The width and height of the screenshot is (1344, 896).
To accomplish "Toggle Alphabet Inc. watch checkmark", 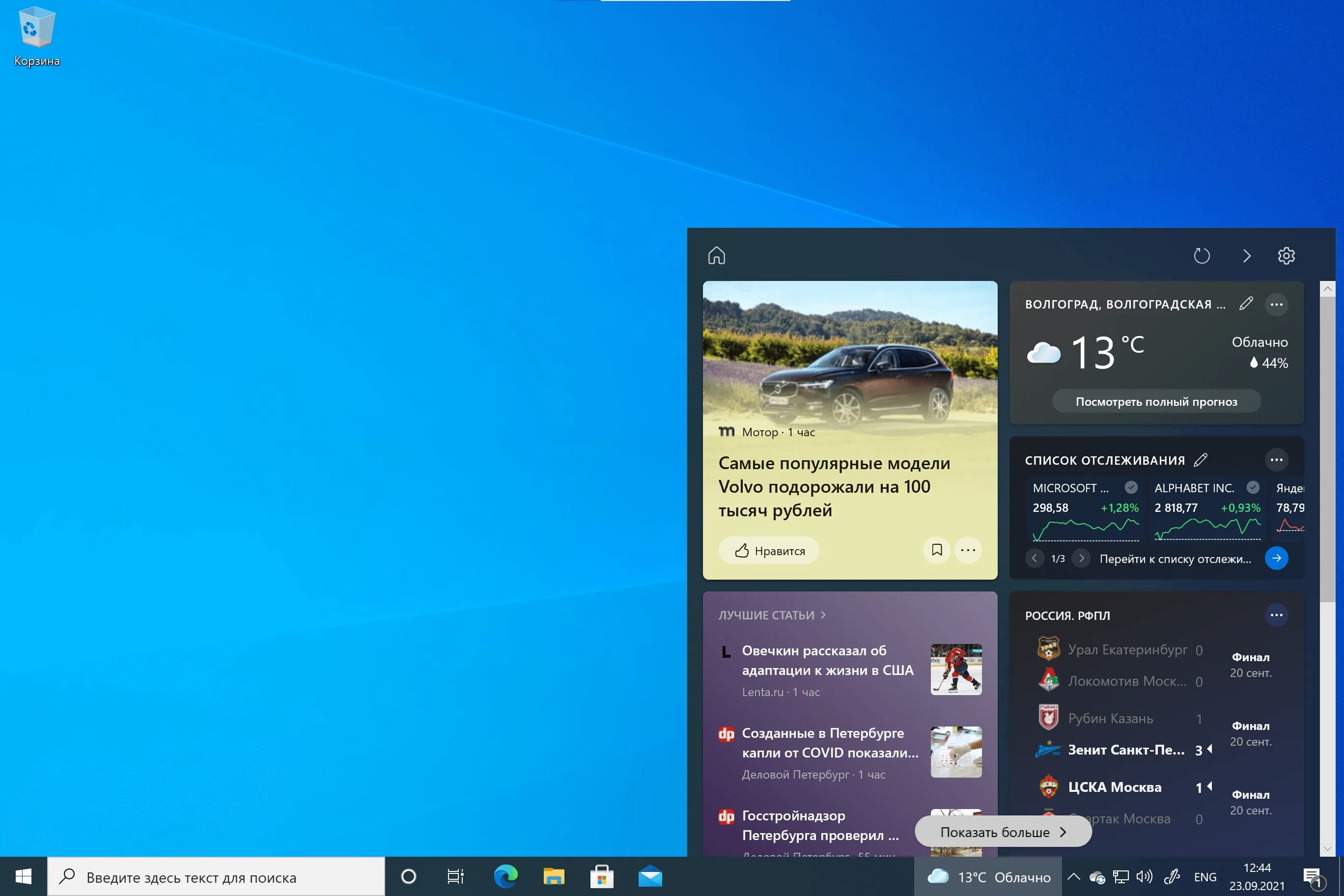I will tap(1253, 487).
